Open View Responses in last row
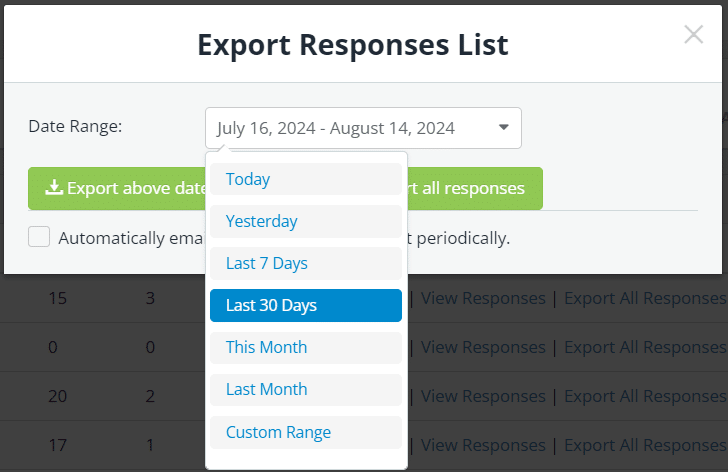 click(x=483, y=445)
